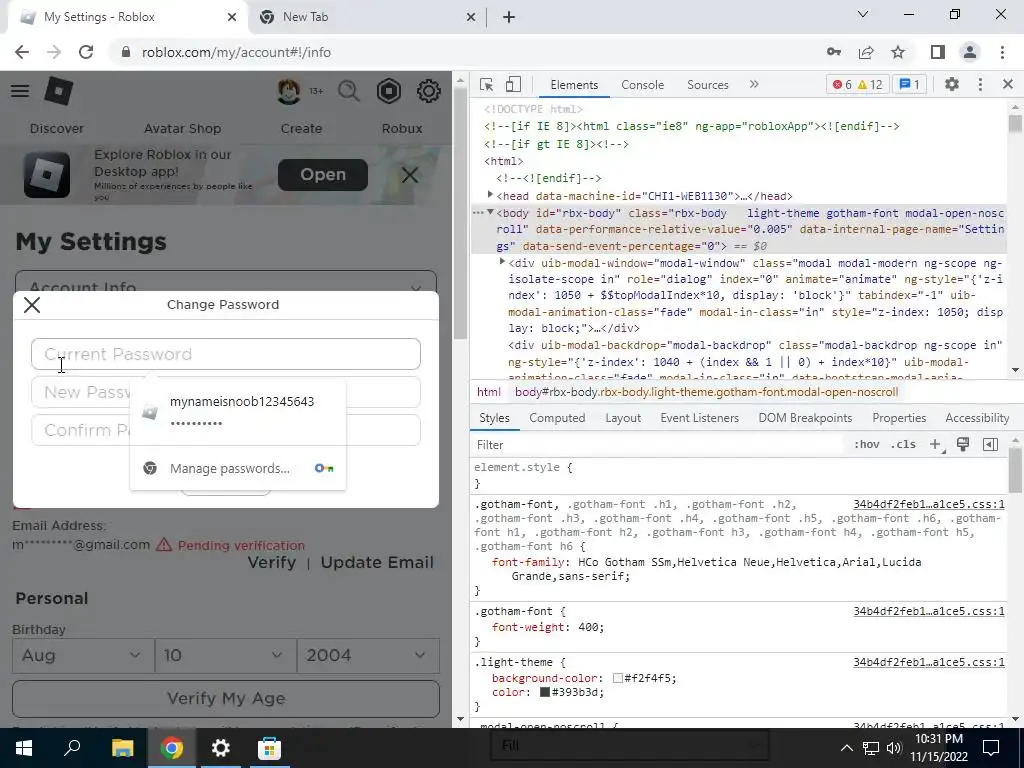
Task: Dismiss the desktop app banner with X
Action: coord(409,175)
